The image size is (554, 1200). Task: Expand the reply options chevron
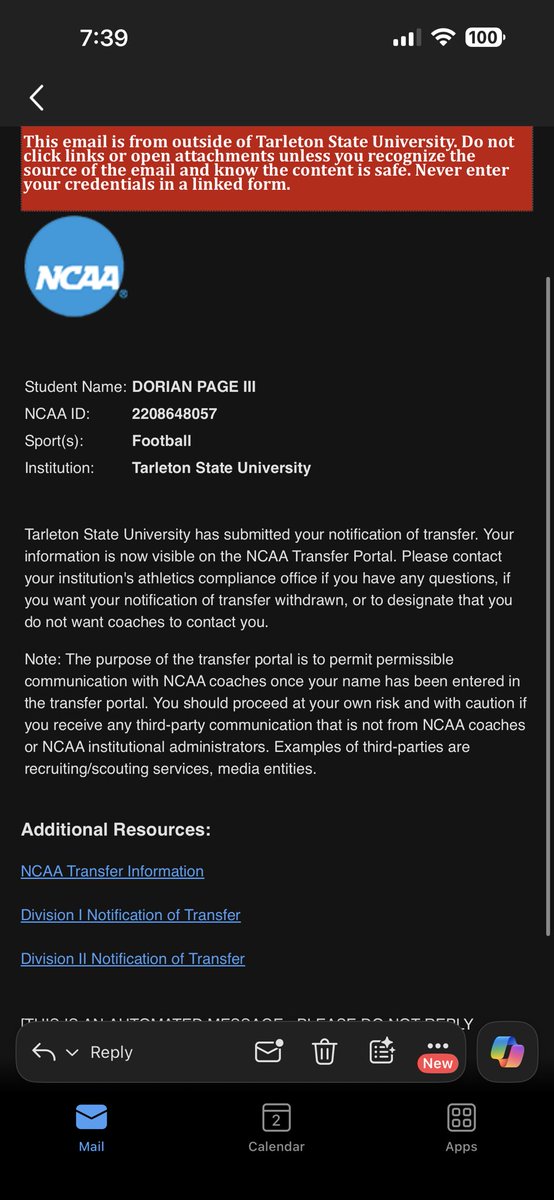click(72, 1053)
